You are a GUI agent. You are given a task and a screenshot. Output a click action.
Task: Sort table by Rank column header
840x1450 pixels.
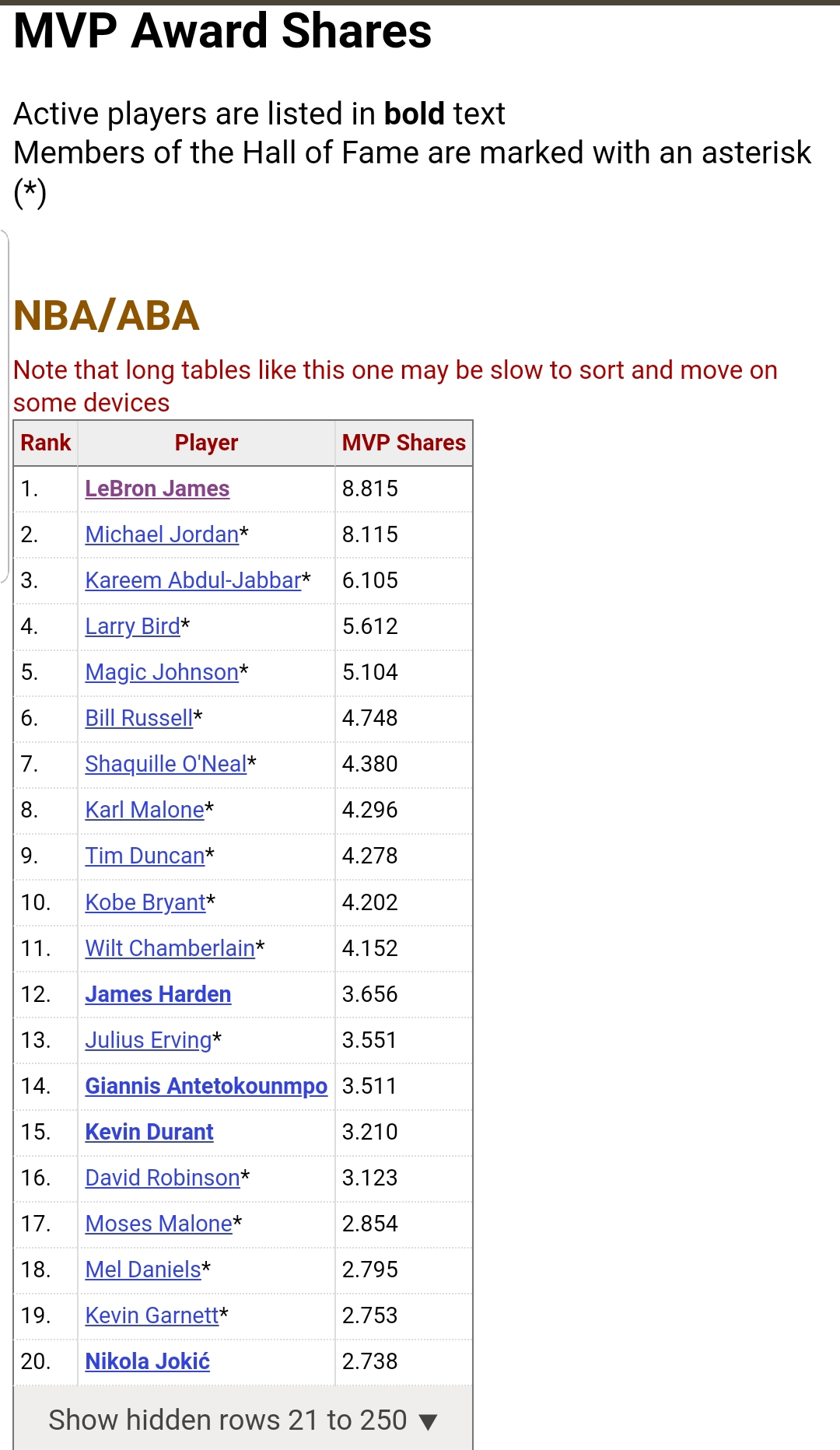click(46, 443)
